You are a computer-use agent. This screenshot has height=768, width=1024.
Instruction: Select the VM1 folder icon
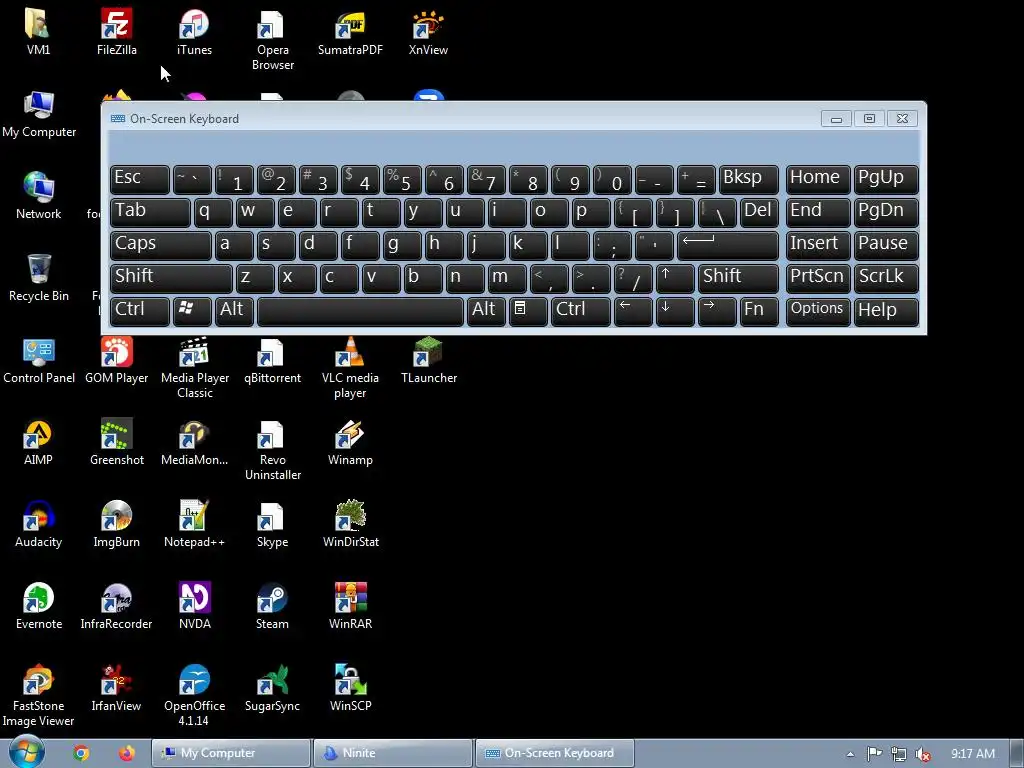(x=38, y=31)
